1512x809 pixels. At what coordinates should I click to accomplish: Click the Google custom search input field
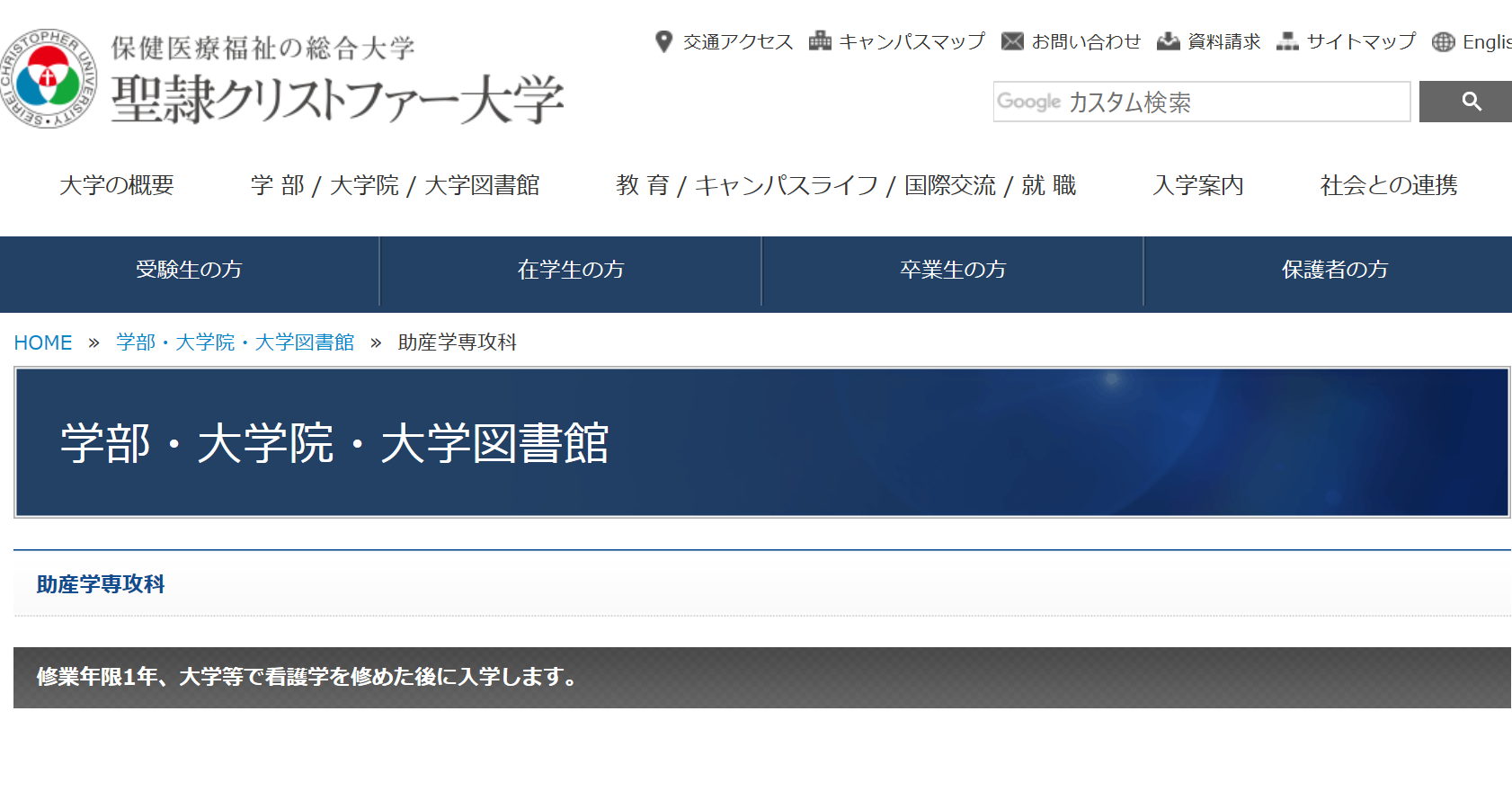(x=1200, y=102)
